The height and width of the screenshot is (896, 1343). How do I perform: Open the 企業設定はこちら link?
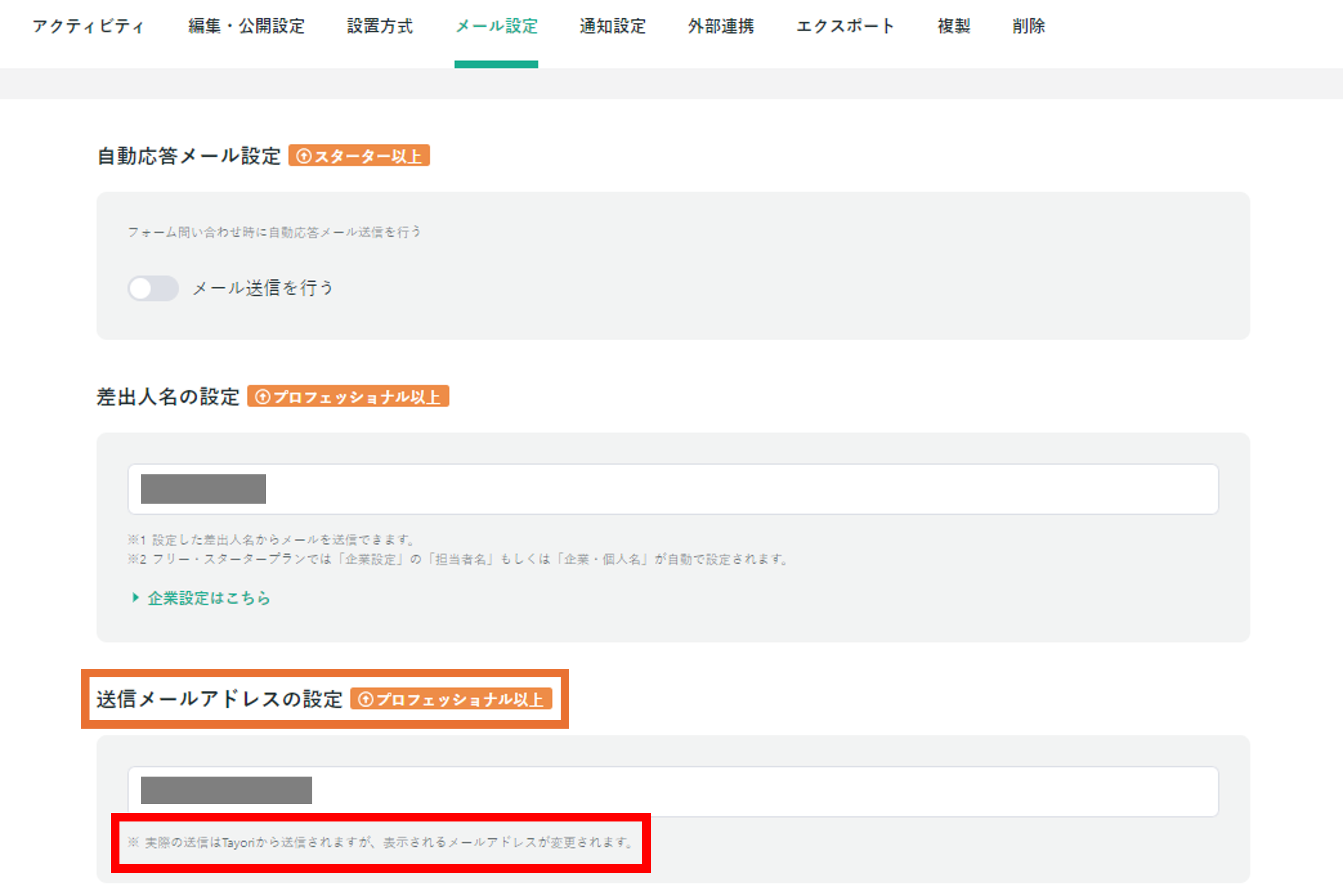click(209, 598)
